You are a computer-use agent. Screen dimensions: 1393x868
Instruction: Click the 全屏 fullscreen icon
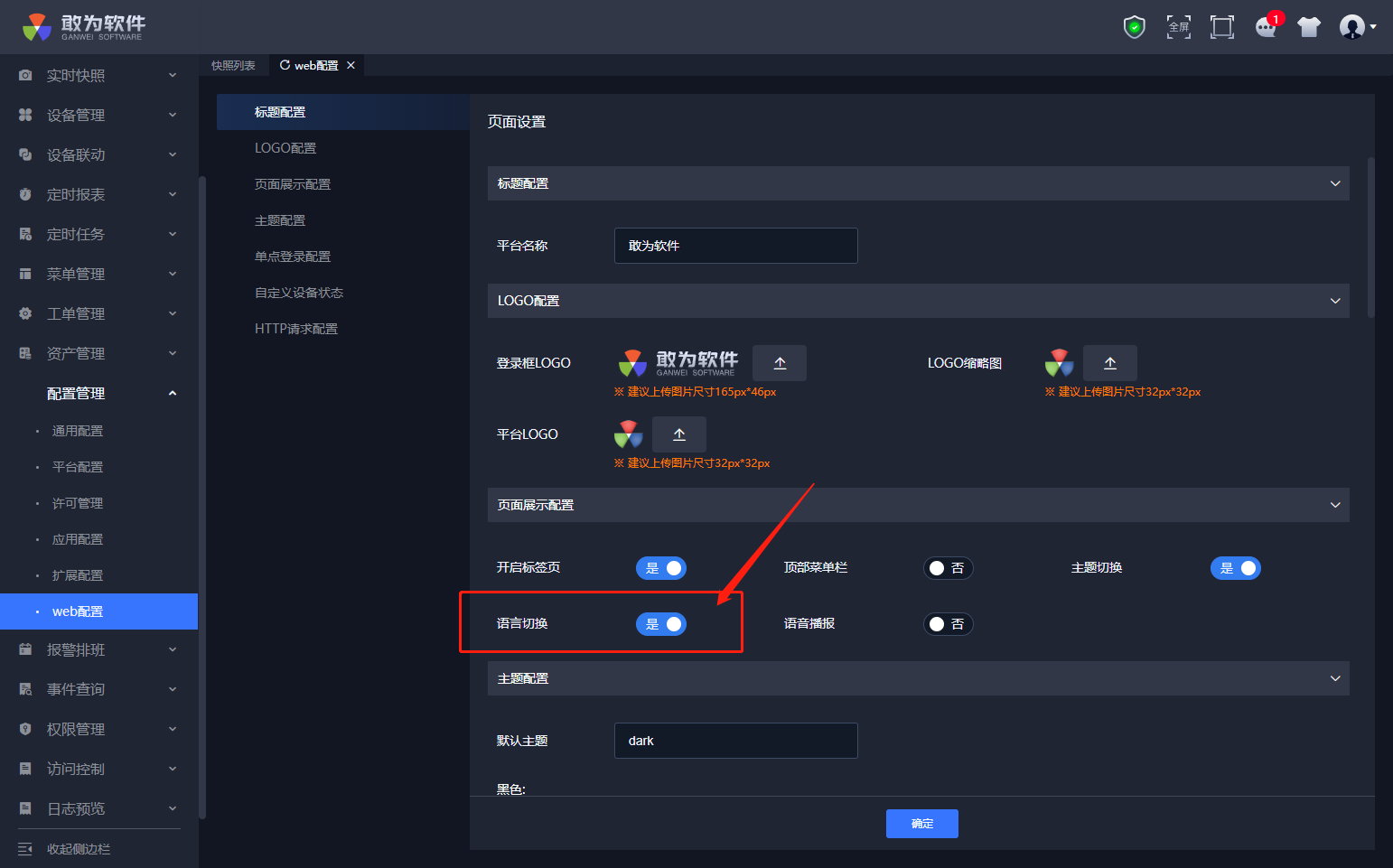1178,27
